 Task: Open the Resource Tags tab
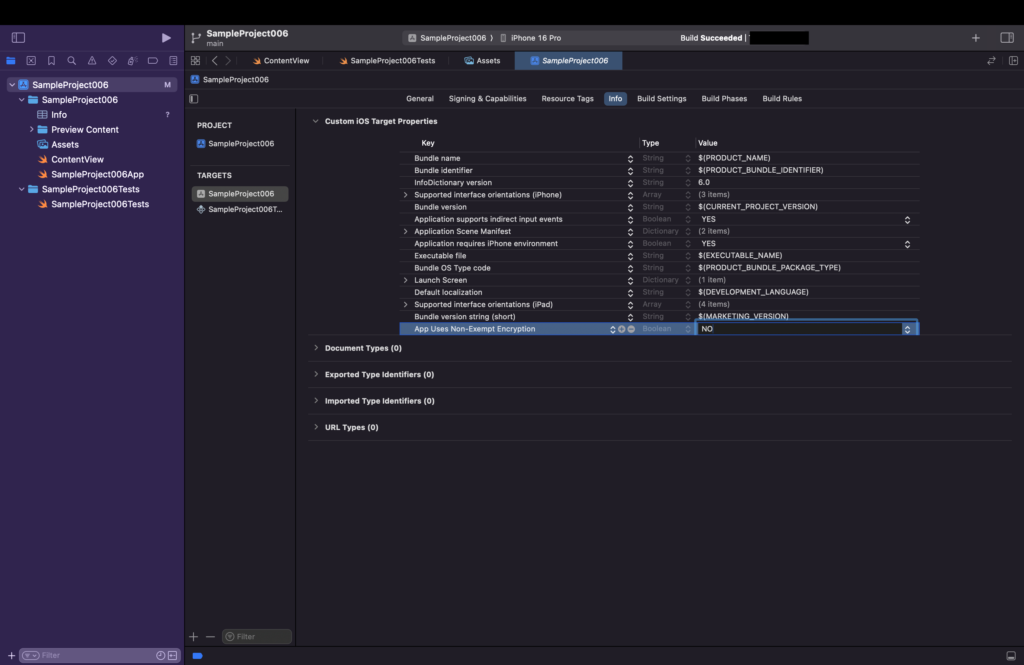[x=568, y=99]
